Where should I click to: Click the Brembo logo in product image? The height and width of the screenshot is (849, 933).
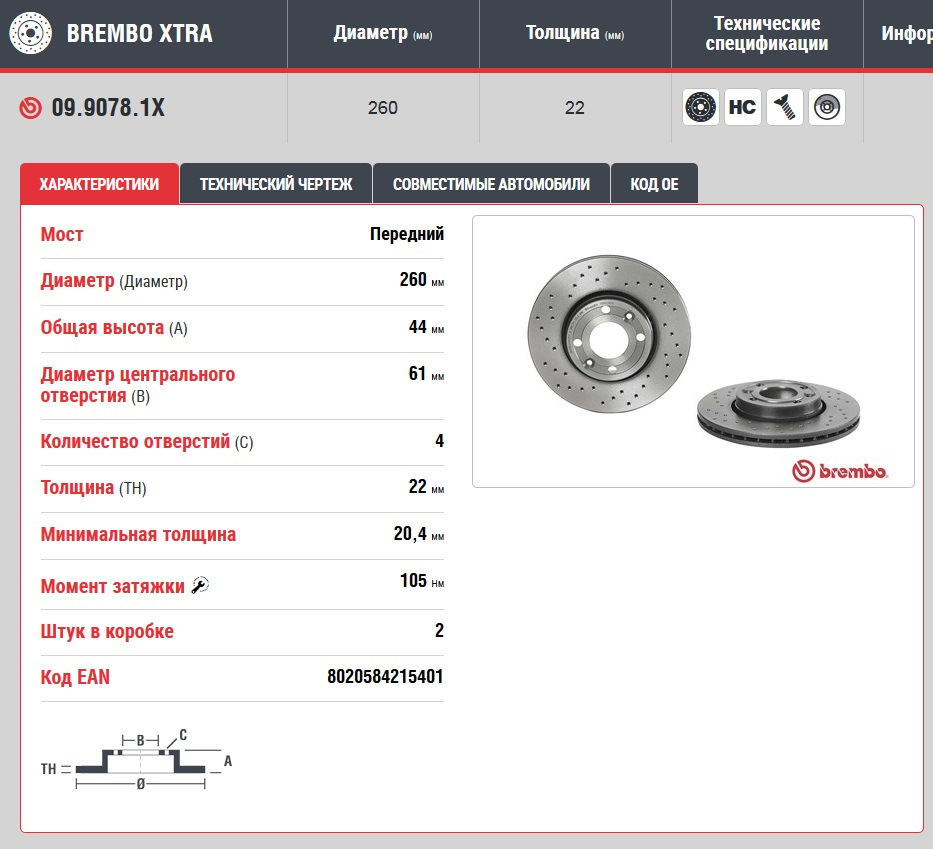(x=840, y=471)
